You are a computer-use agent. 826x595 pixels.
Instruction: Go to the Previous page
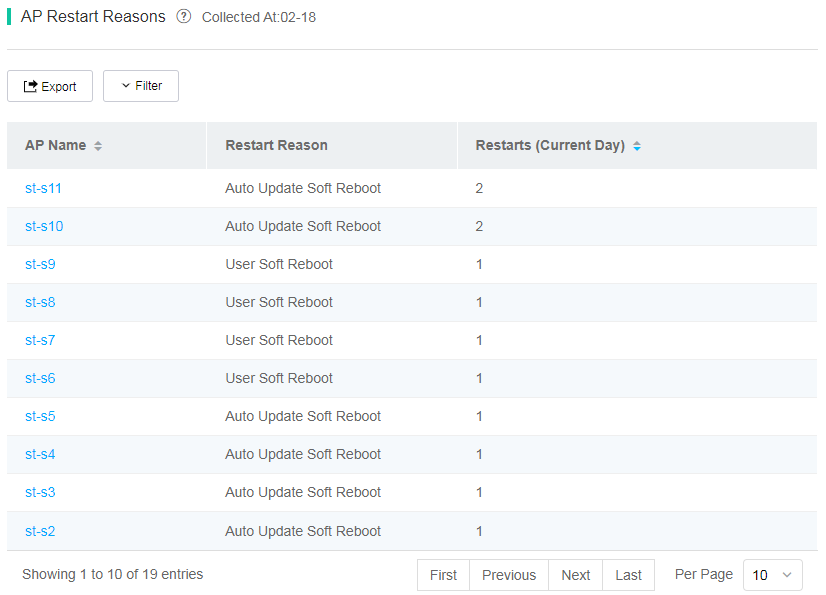coord(509,575)
